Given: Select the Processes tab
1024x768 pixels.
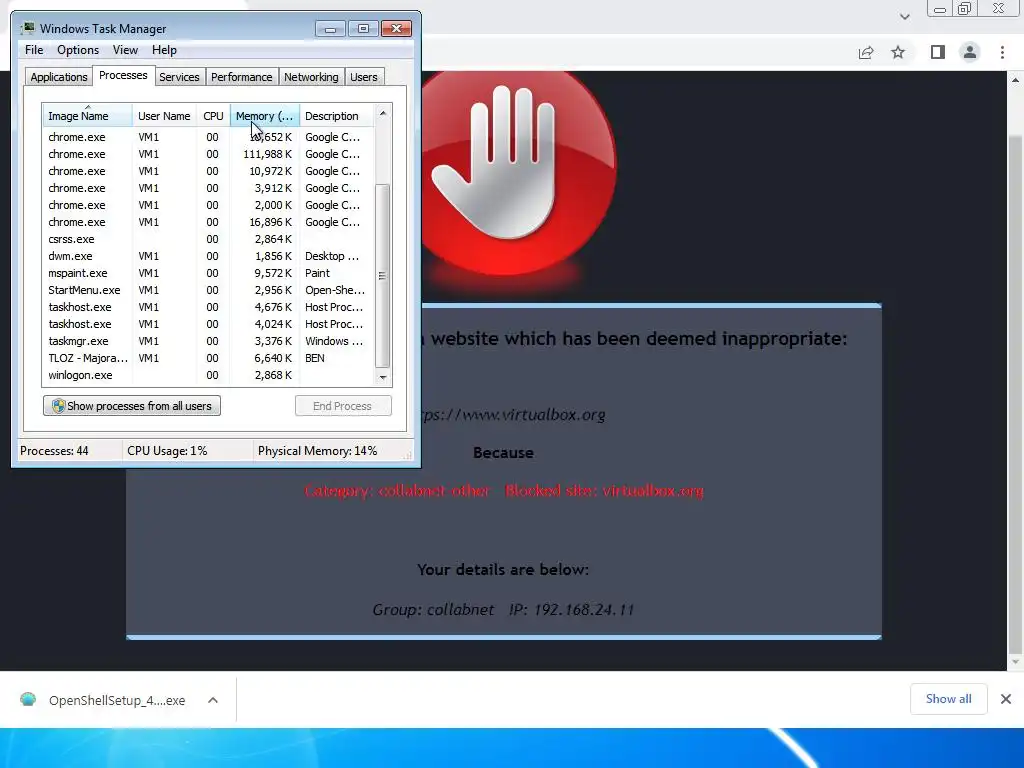Looking at the screenshot, I should (x=123, y=75).
